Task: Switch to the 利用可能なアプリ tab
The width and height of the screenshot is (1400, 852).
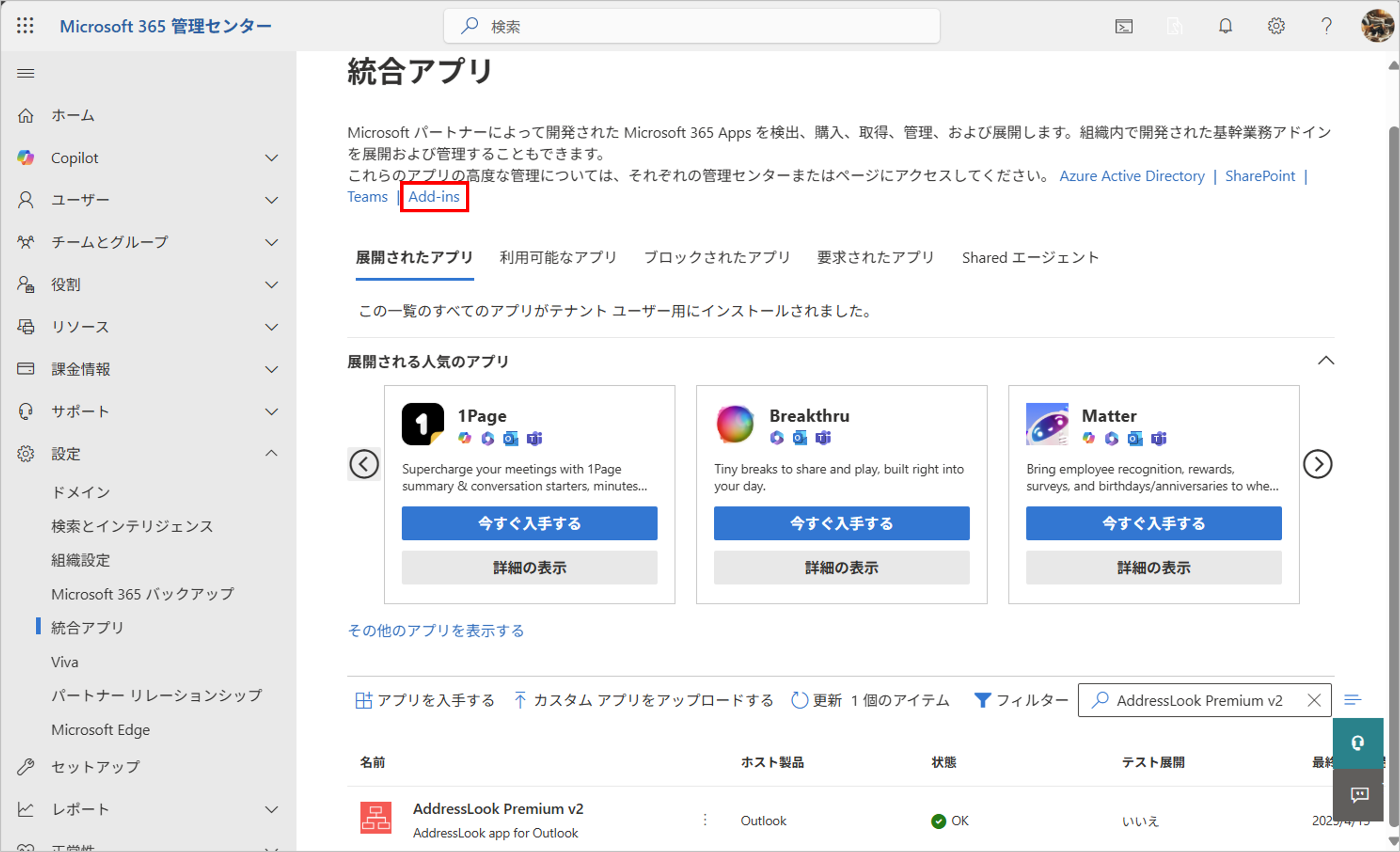Action: (558, 257)
